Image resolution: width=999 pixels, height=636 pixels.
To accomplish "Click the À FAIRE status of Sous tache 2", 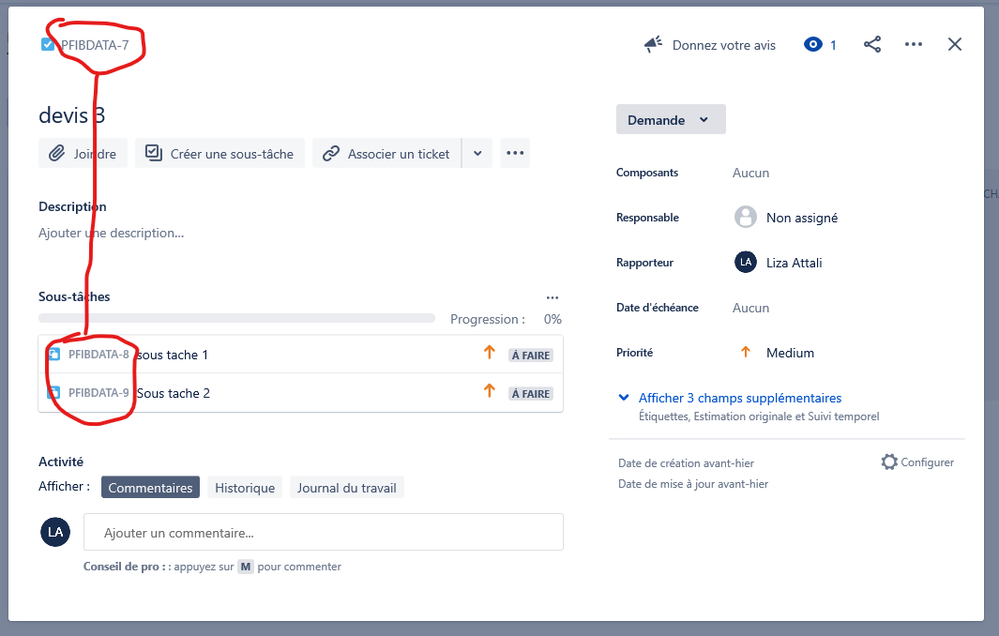I will pyautogui.click(x=530, y=393).
